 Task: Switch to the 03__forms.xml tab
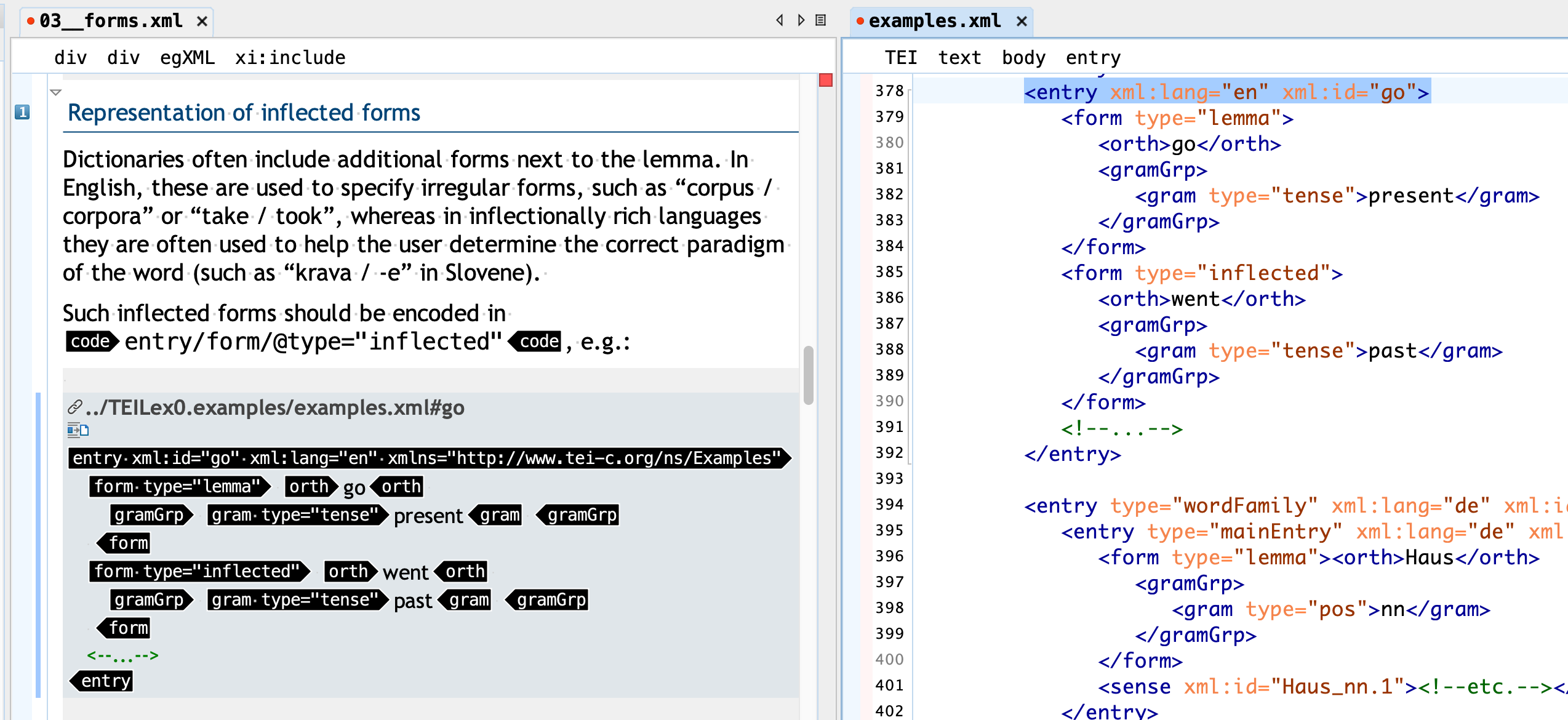(x=111, y=21)
